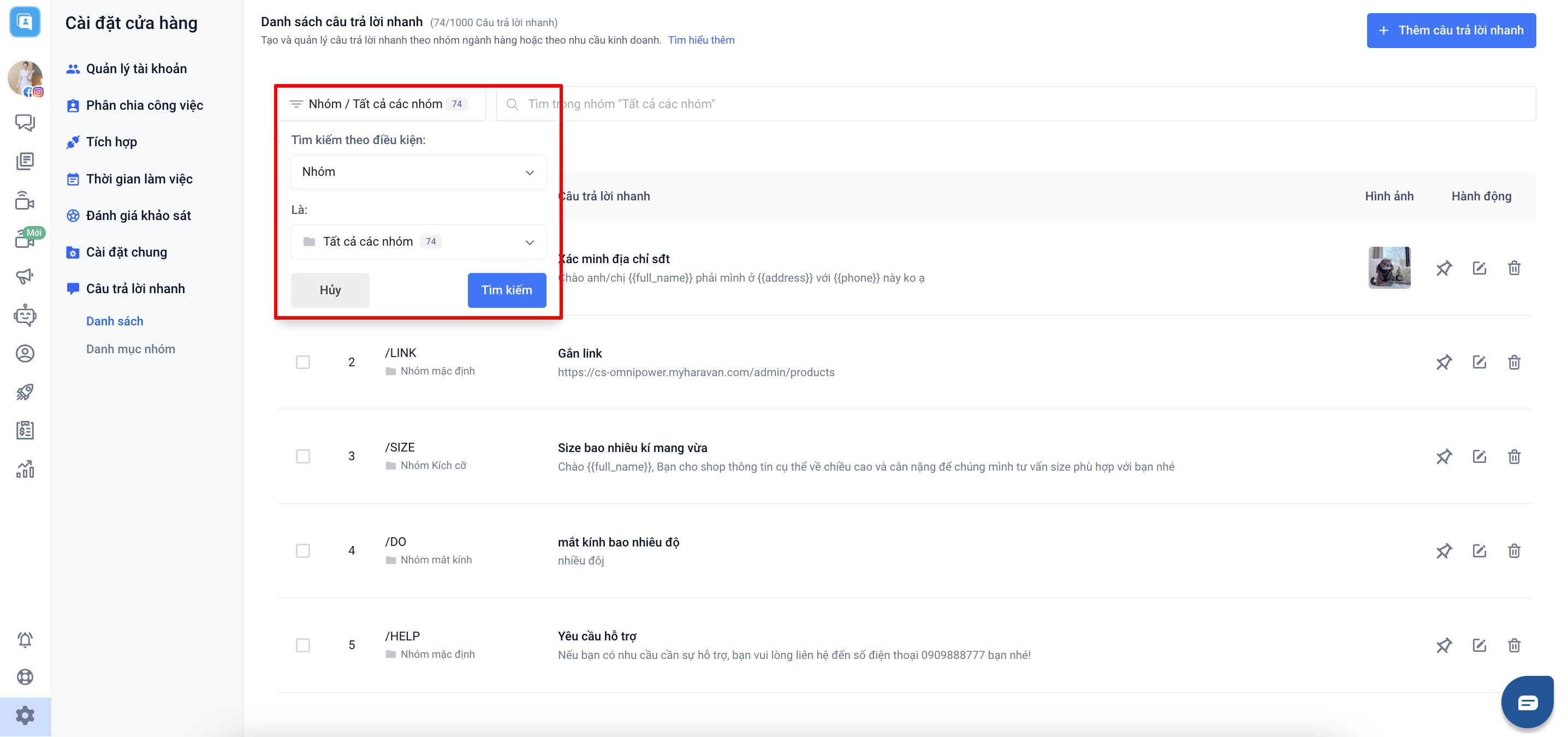Screen dimensions: 1568x737
Task: Delete the Xác minh địa chỉ reply
Action: [x=1514, y=268]
